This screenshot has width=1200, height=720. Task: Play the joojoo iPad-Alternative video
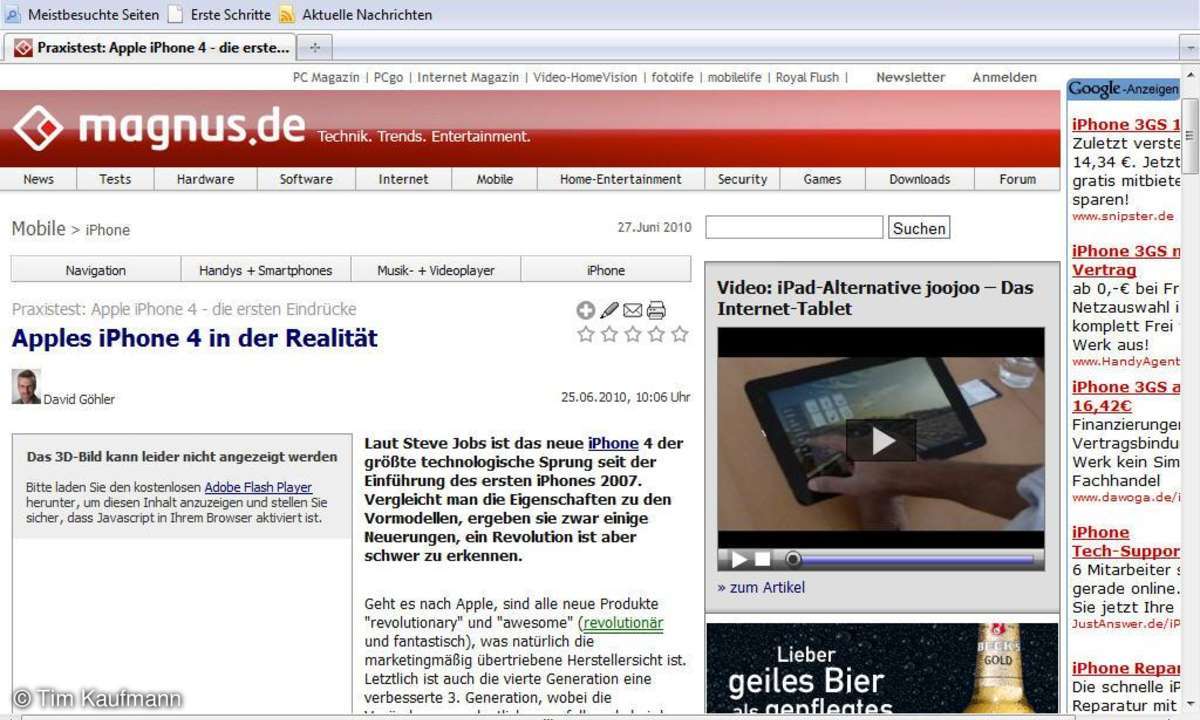pos(880,440)
